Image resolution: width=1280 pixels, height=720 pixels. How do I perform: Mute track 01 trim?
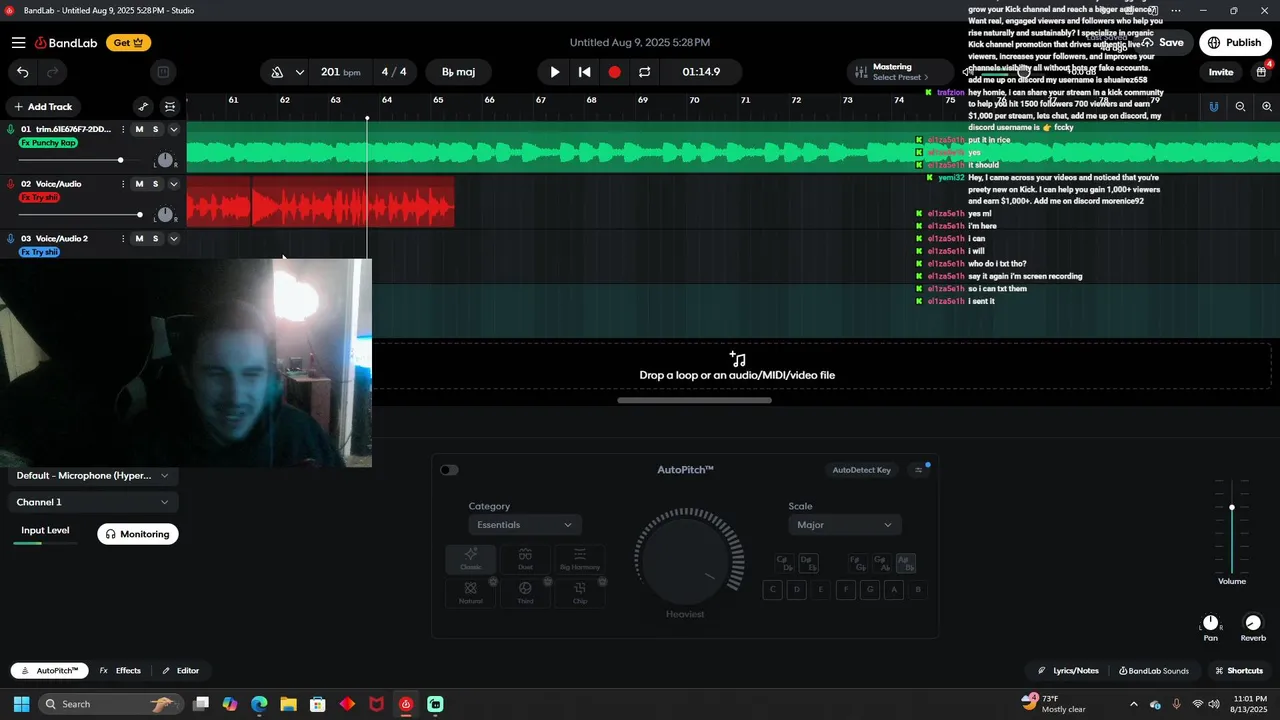(x=139, y=129)
